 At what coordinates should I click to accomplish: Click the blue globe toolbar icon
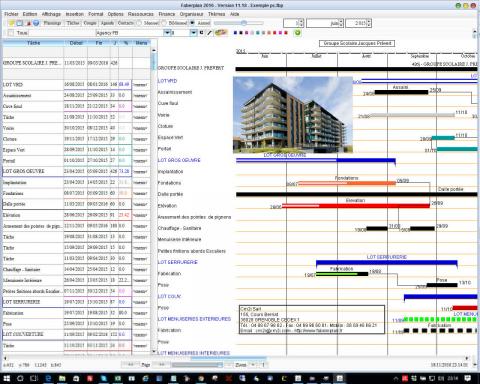(36, 23)
